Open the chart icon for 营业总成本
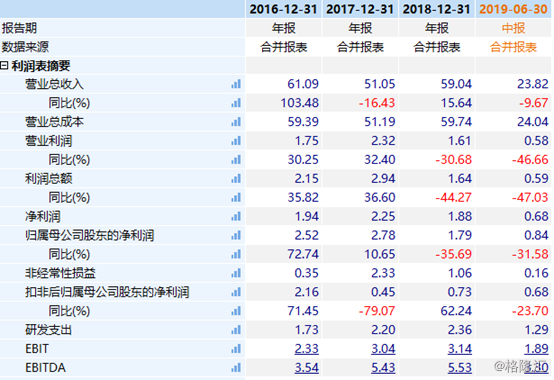554x380 pixels. pos(236,122)
